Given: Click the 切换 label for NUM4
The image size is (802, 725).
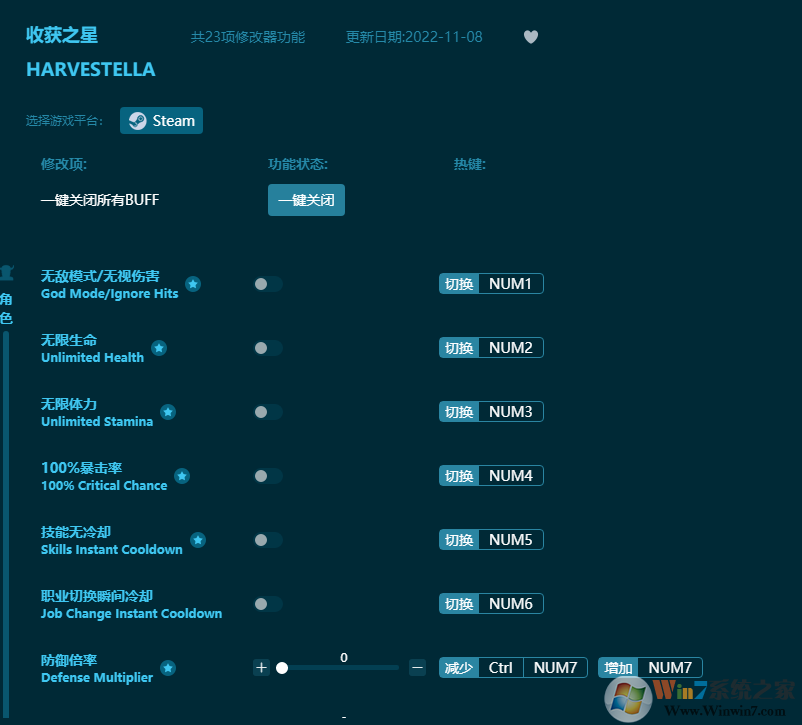Looking at the screenshot, I should pyautogui.click(x=459, y=475).
